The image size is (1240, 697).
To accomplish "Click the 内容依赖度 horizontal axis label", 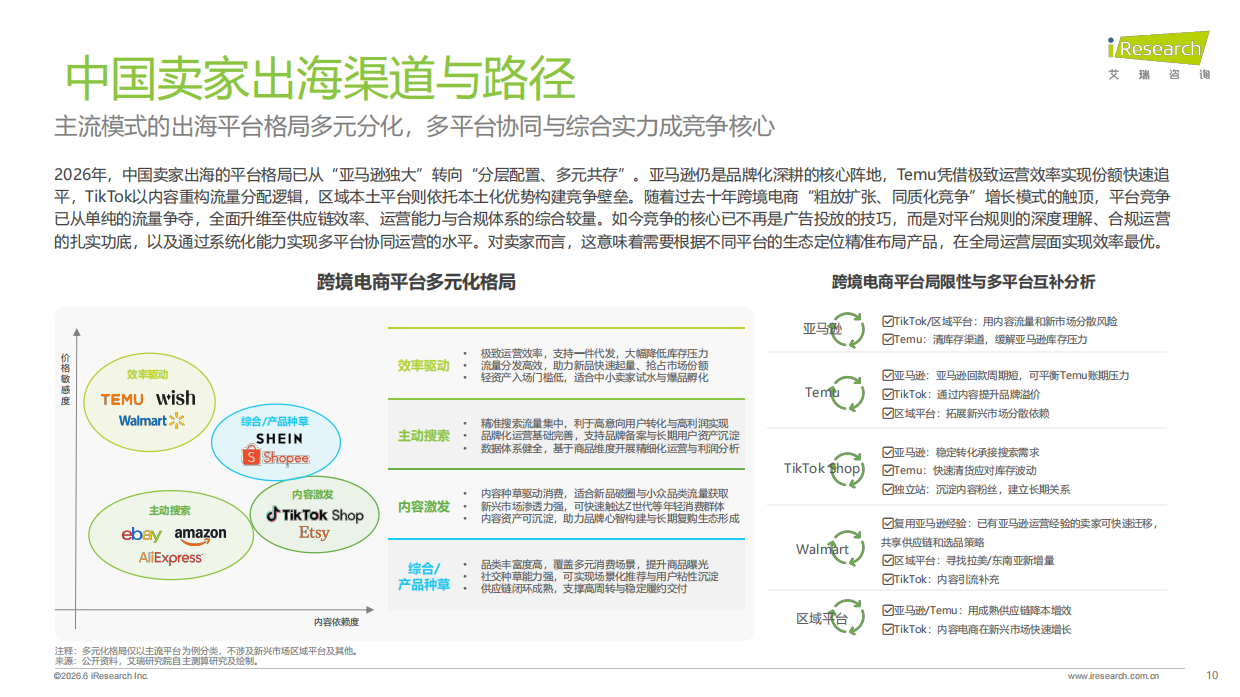I will click(x=336, y=621).
